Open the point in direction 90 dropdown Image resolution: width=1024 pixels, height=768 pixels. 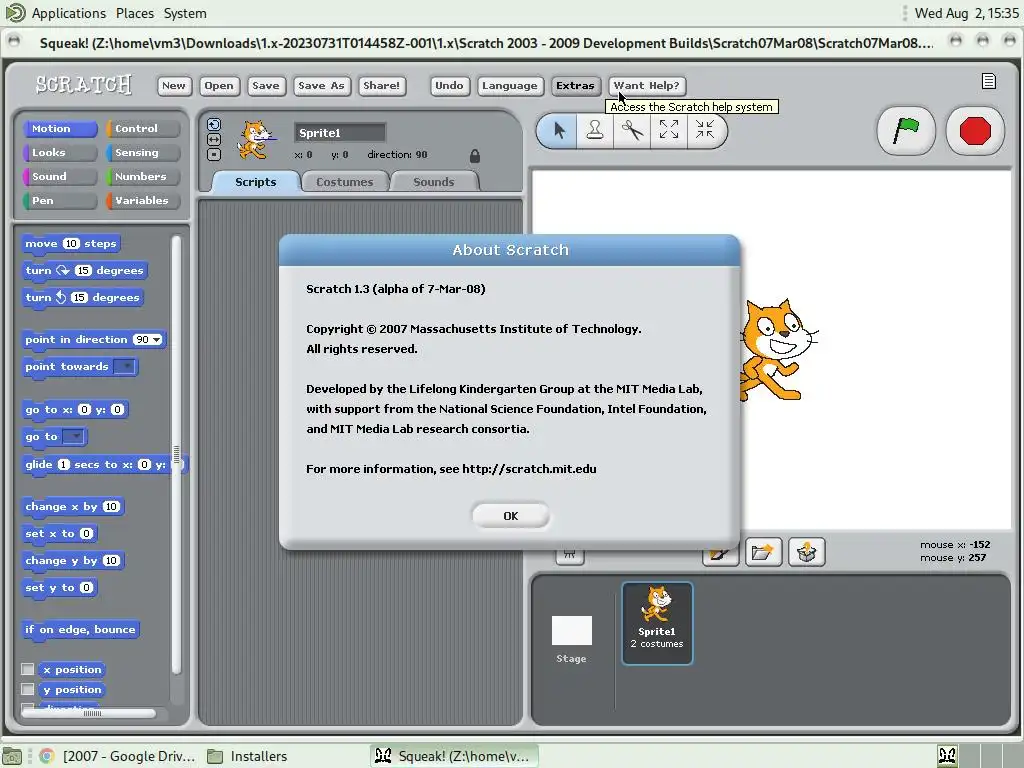(x=157, y=340)
